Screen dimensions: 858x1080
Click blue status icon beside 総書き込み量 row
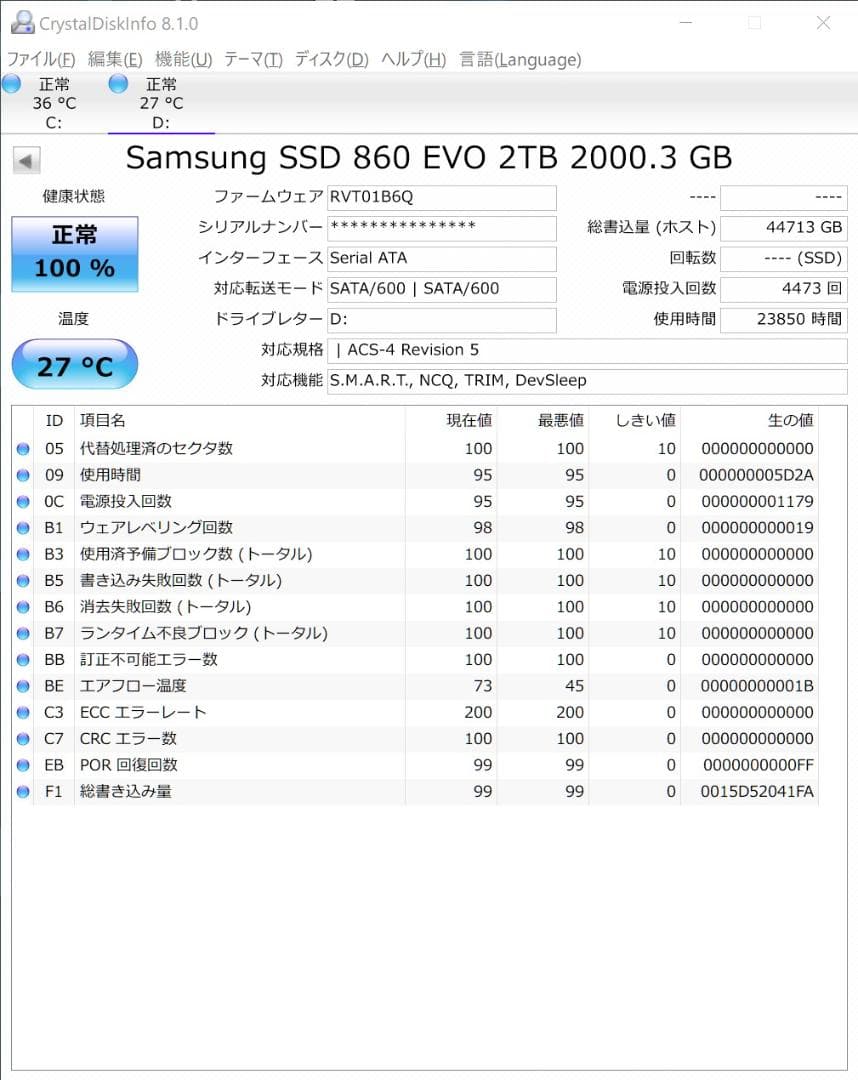(x=22, y=792)
